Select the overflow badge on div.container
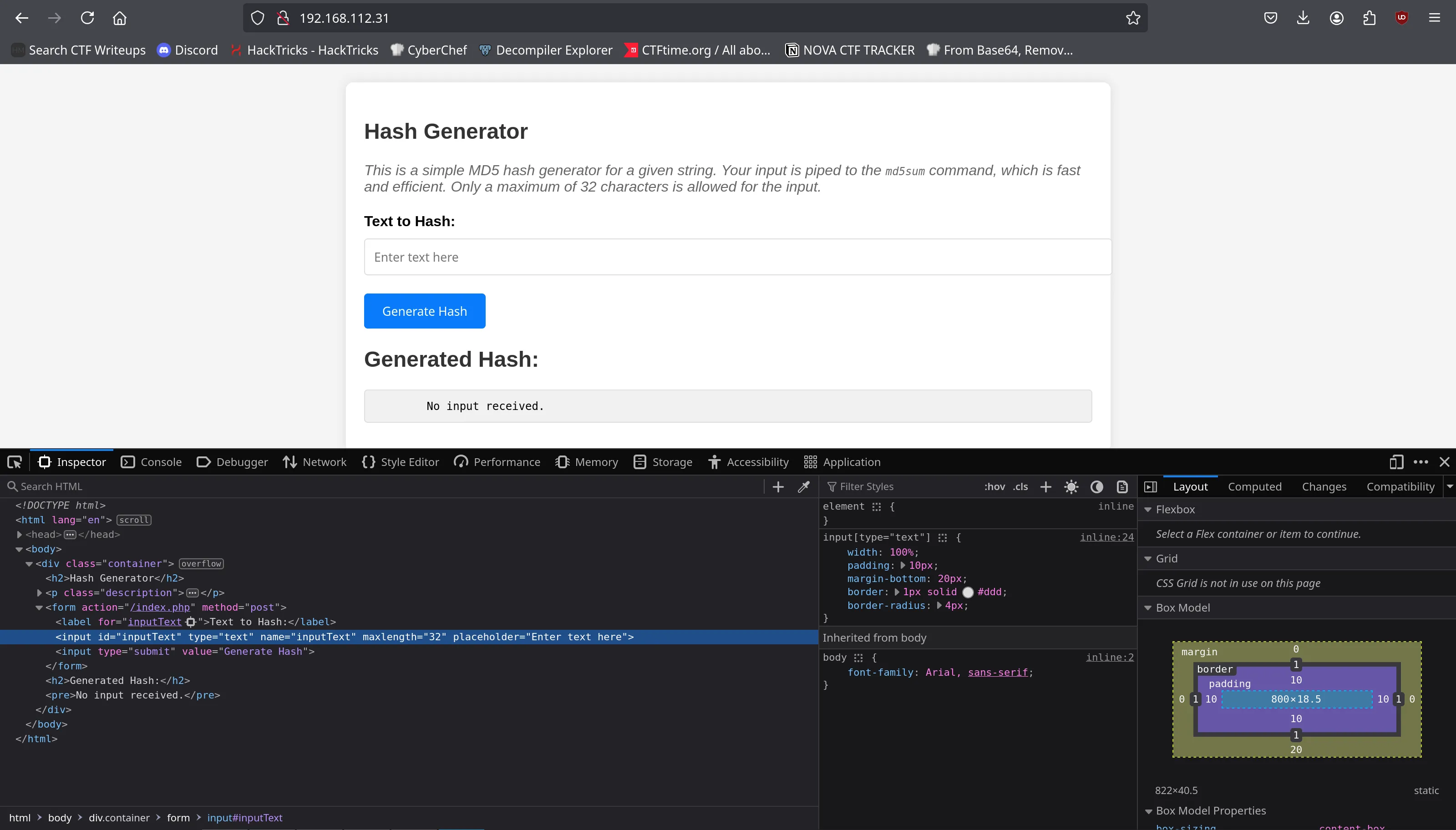 [201, 564]
